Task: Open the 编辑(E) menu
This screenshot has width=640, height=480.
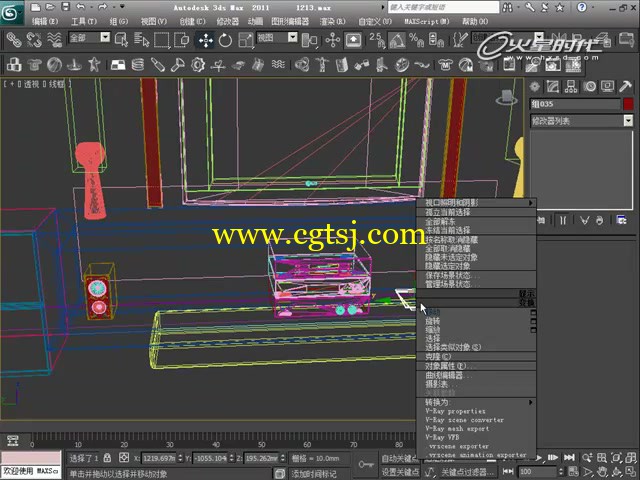Action: 45,21
